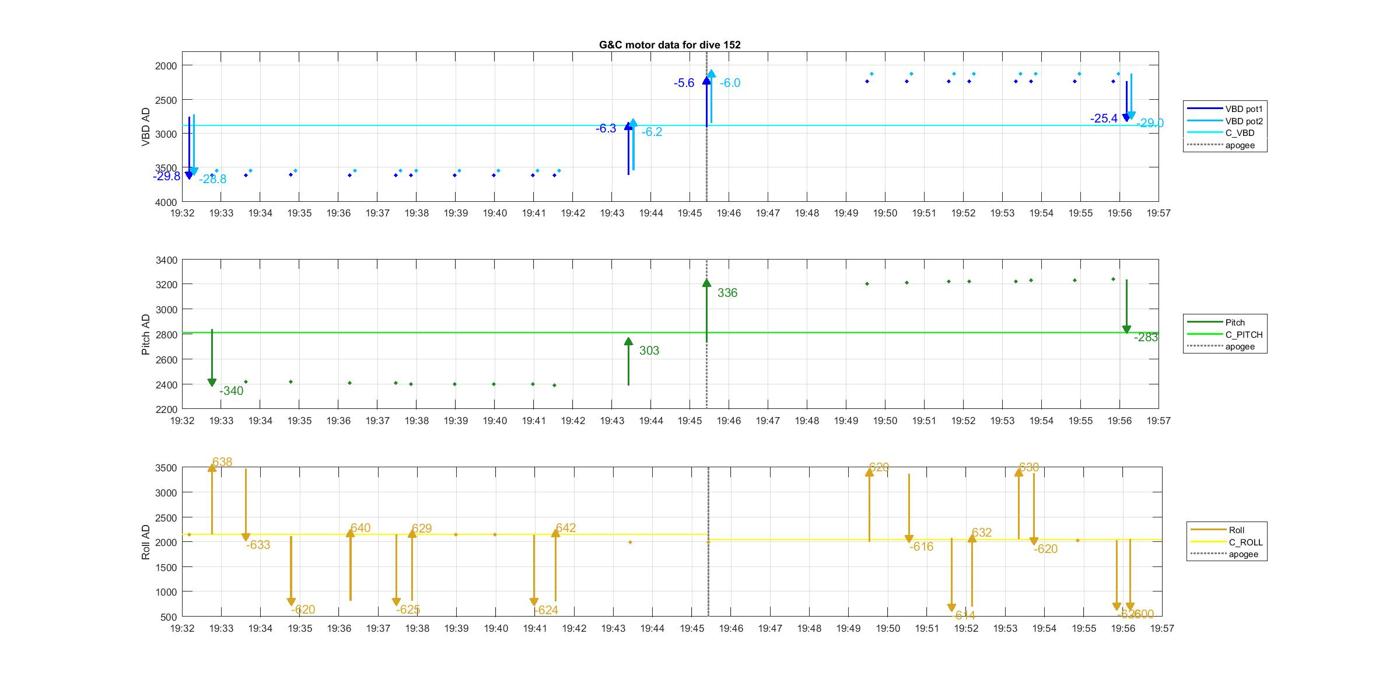Click the '638' roll data label
Screen dimensions: 1400x693
222,462
